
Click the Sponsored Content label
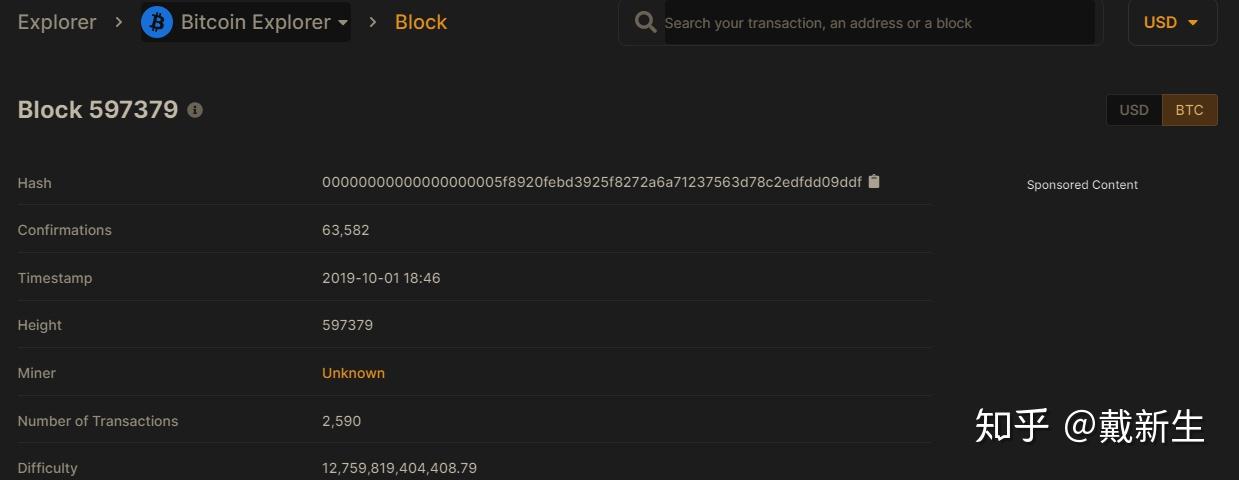point(1082,185)
